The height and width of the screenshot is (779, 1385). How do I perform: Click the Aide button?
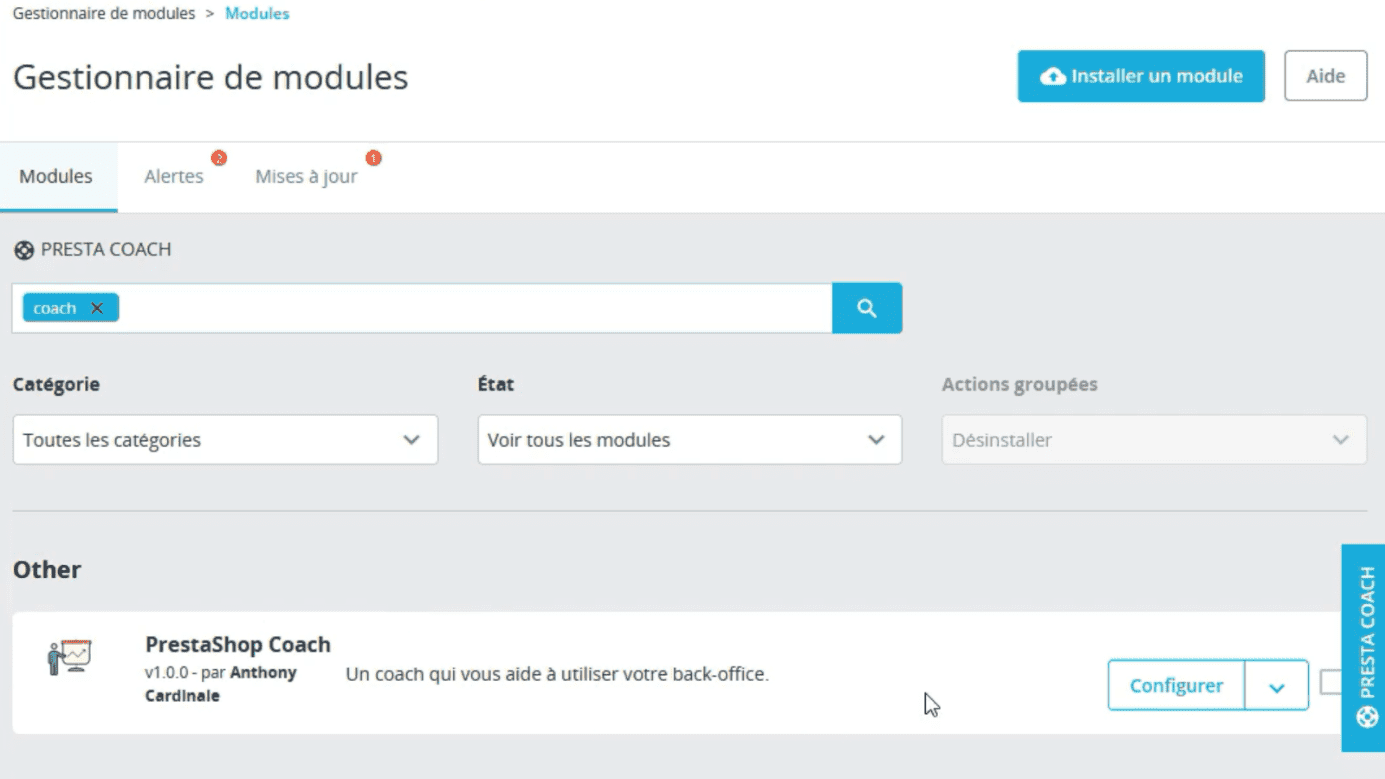tap(1325, 76)
